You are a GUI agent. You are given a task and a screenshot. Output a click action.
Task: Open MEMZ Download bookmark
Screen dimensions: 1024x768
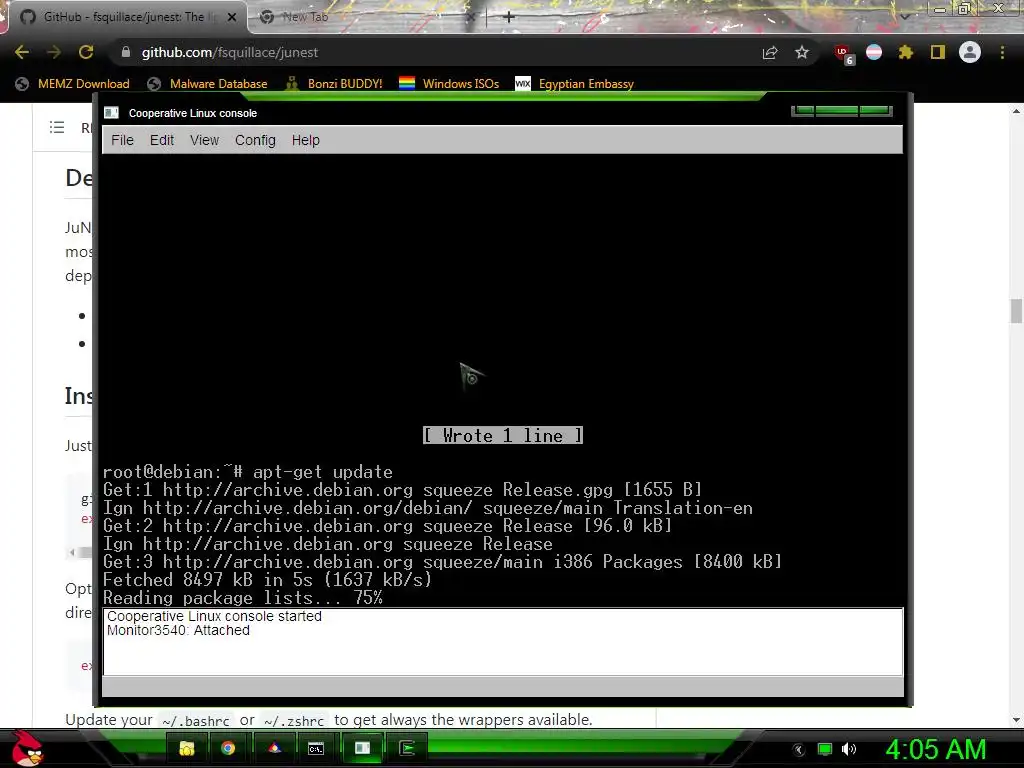coord(72,84)
